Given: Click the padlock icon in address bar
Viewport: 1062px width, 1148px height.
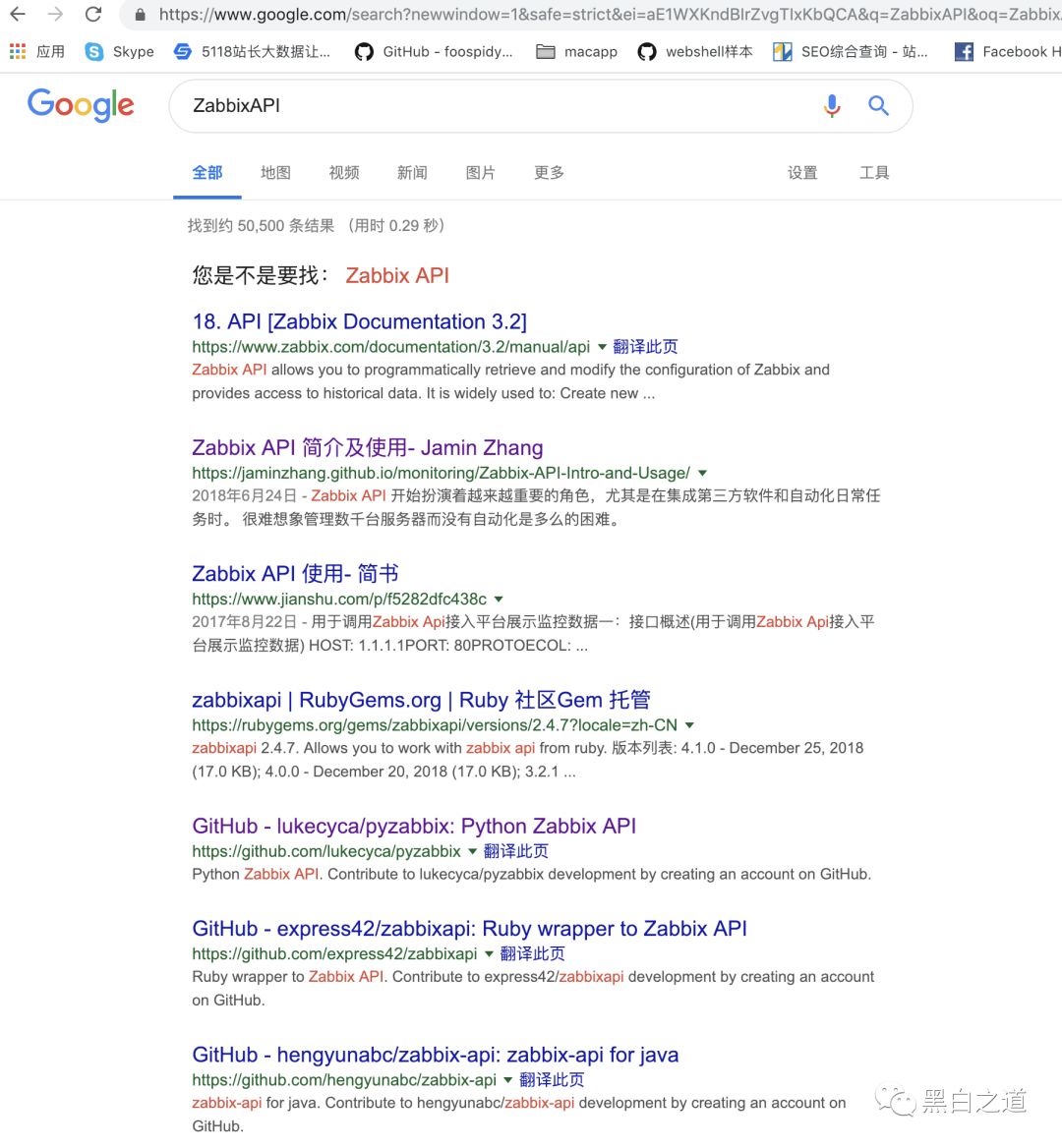Looking at the screenshot, I should click(140, 15).
